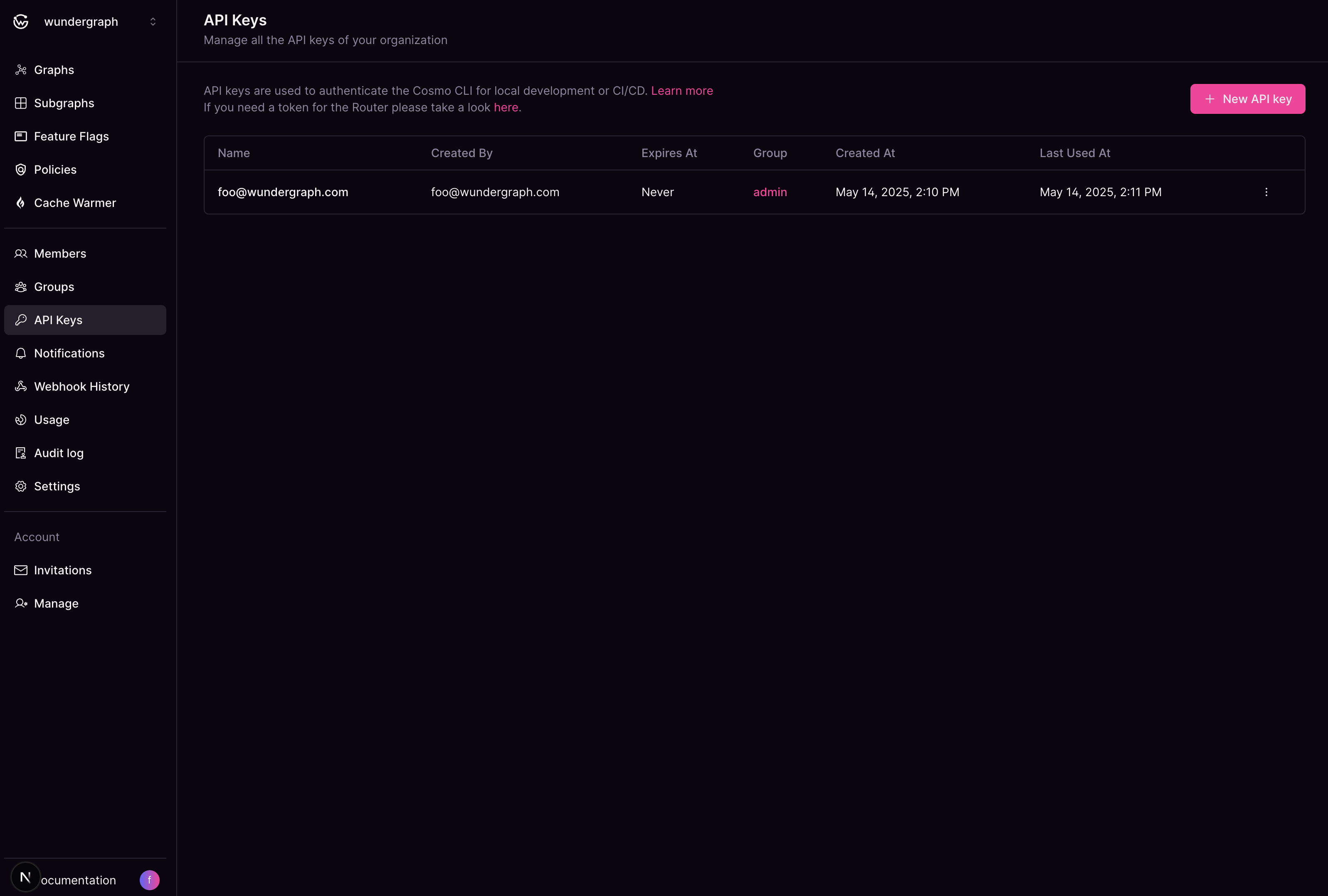Expand the Account section's Manage options
This screenshot has height=896, width=1328.
tap(55, 603)
